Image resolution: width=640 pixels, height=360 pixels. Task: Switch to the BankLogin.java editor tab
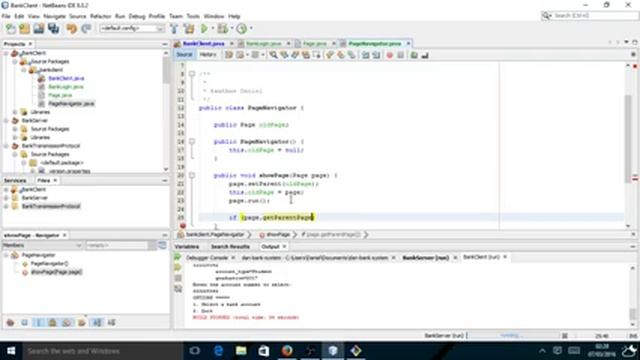point(264,43)
